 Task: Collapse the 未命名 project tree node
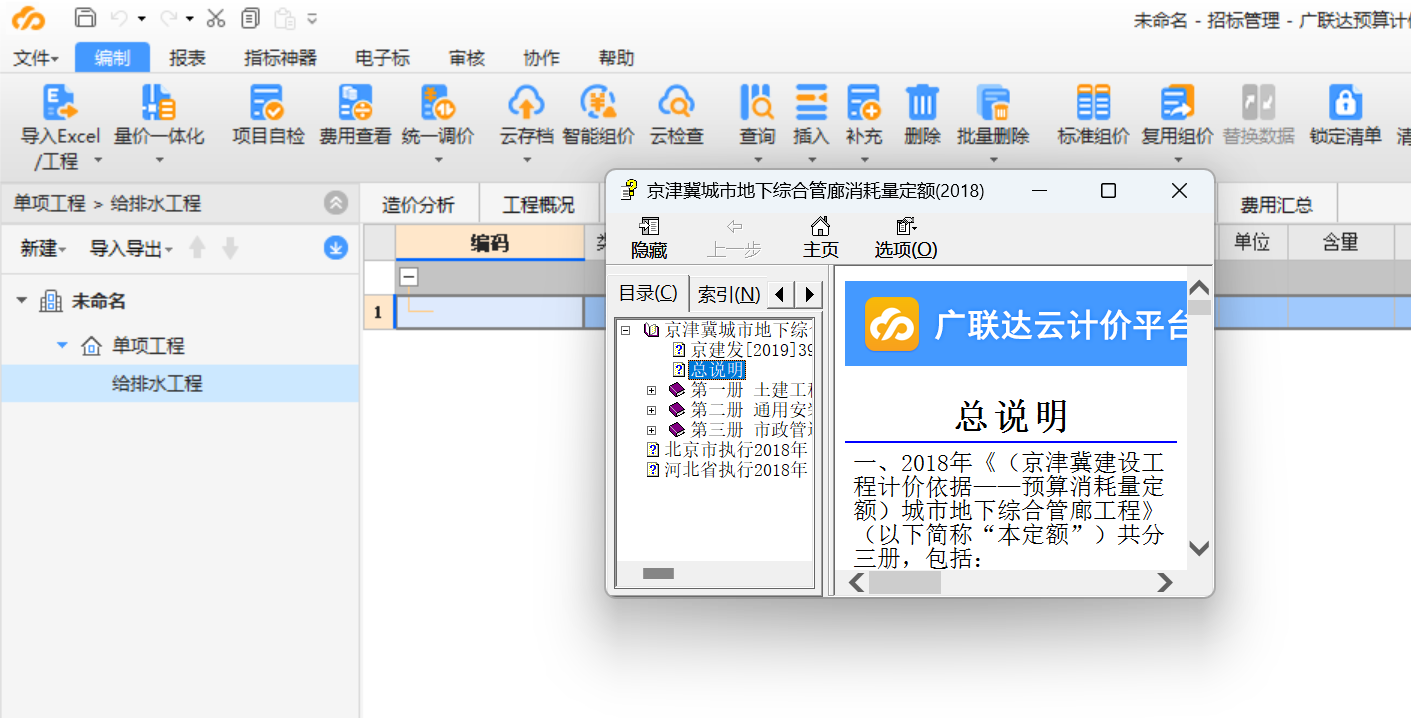[22, 301]
